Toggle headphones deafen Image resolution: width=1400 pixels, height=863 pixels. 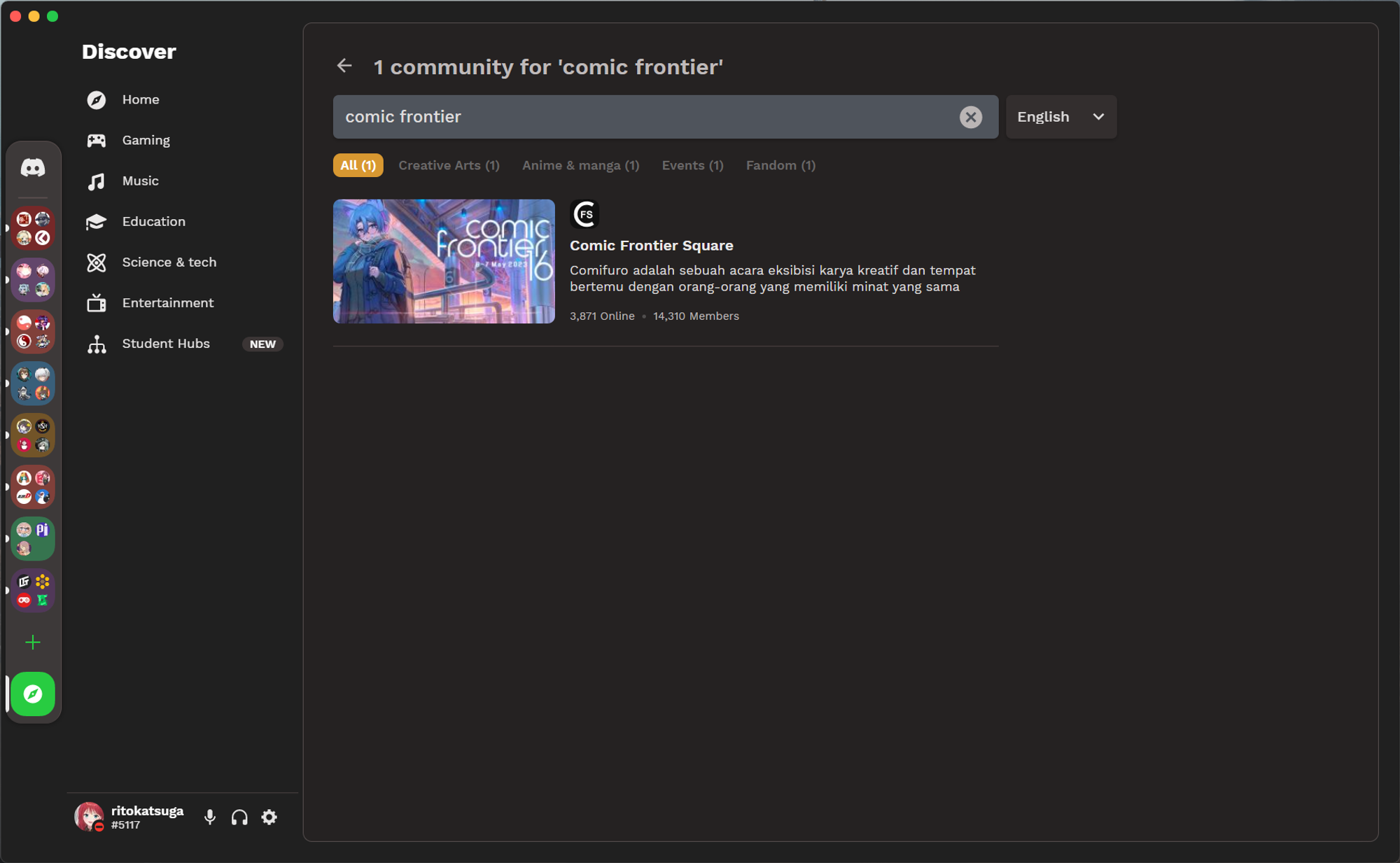(239, 817)
